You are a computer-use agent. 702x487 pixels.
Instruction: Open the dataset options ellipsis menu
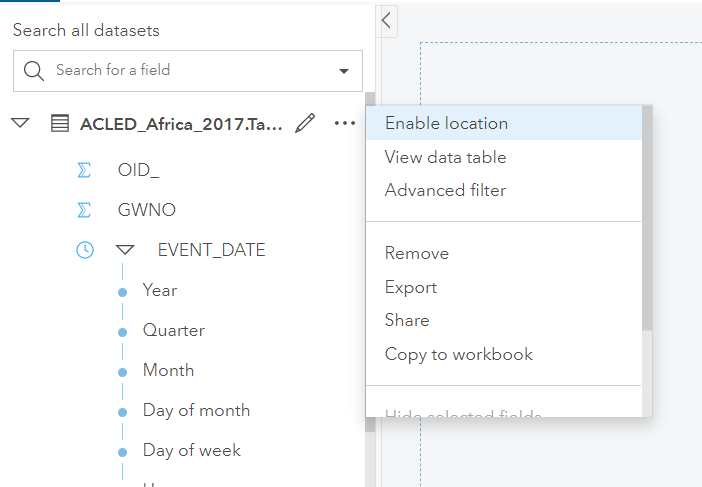tap(345, 123)
